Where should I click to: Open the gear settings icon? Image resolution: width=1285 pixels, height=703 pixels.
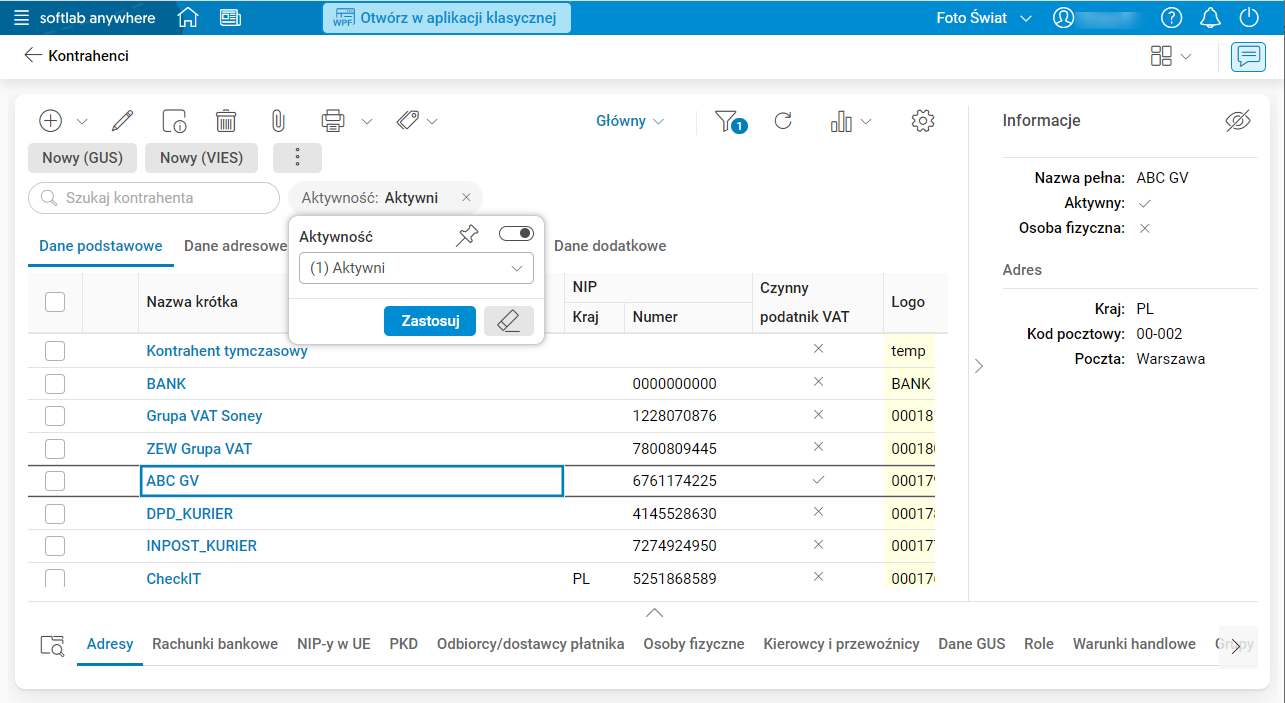point(922,121)
